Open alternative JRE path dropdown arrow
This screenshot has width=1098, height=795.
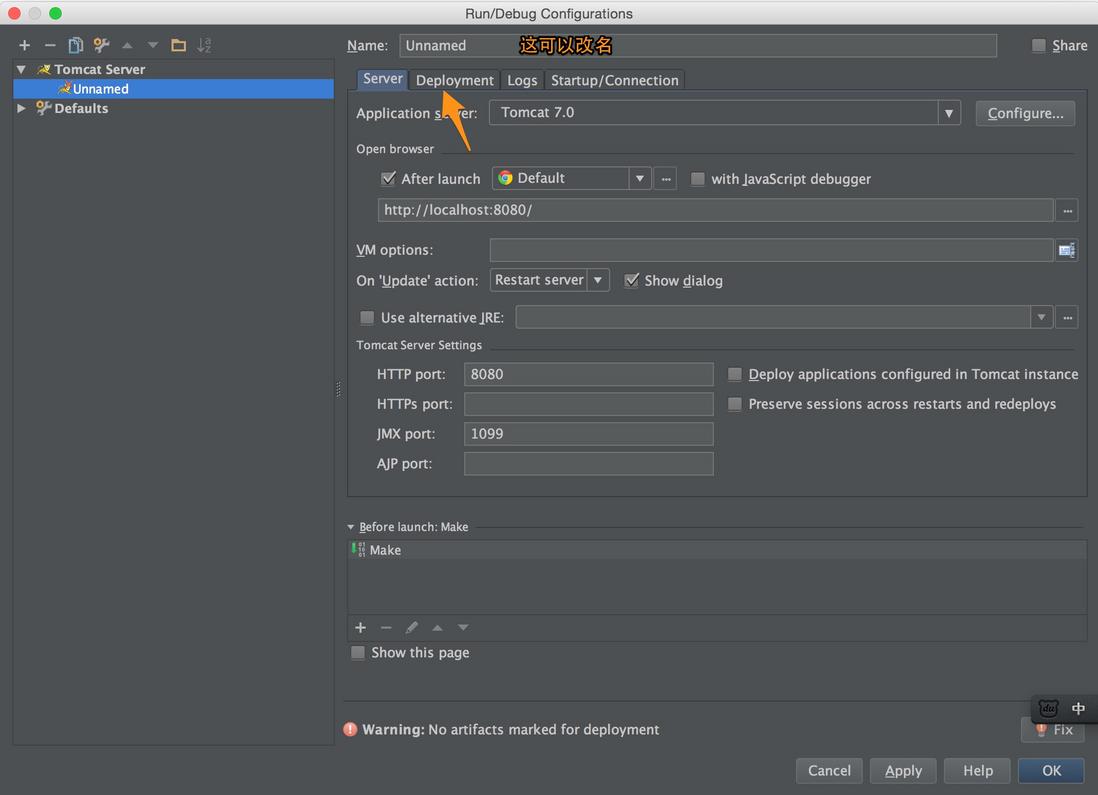click(x=1041, y=317)
